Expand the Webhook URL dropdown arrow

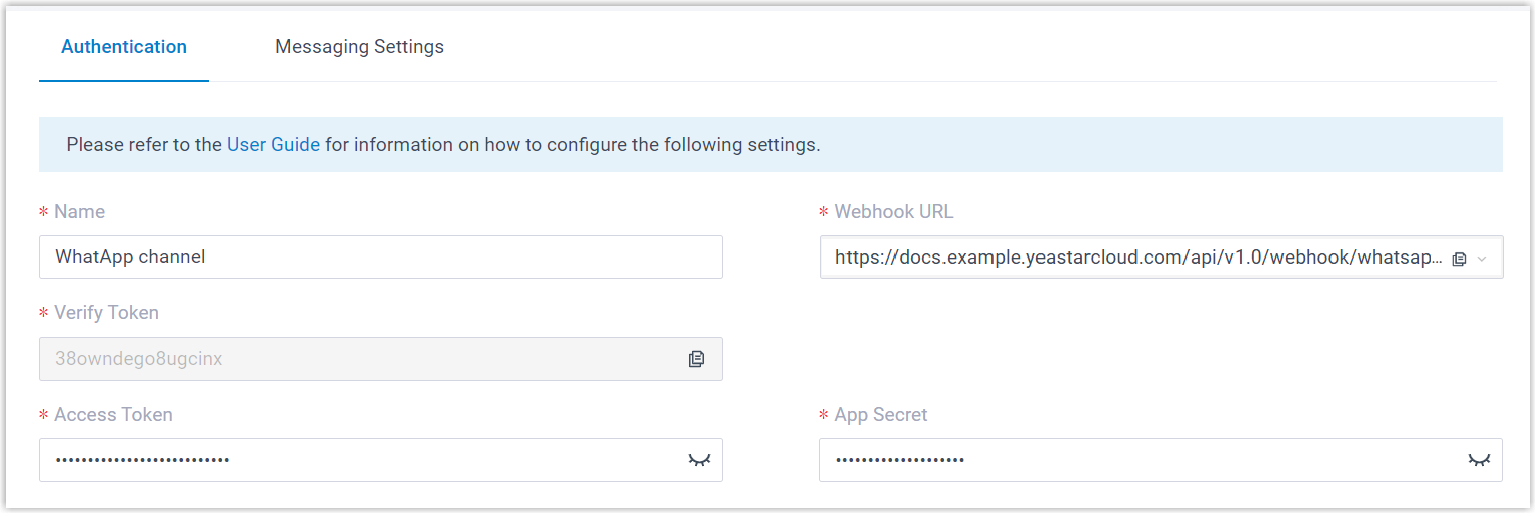tap(1482, 258)
